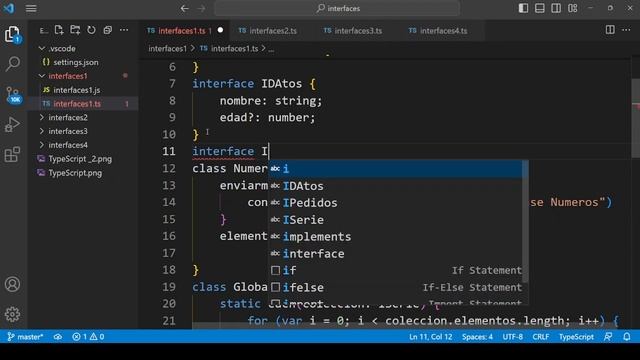Click the command center search box

[338, 8]
